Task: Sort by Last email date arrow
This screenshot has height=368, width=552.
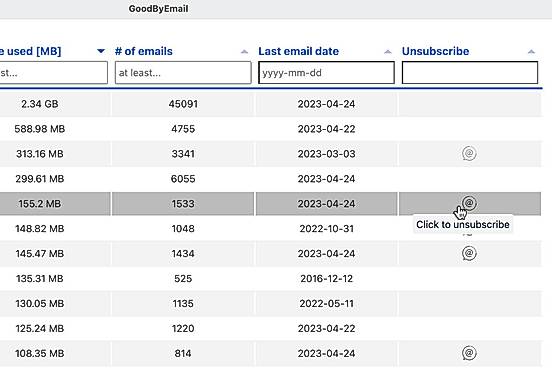Action: 388,52
